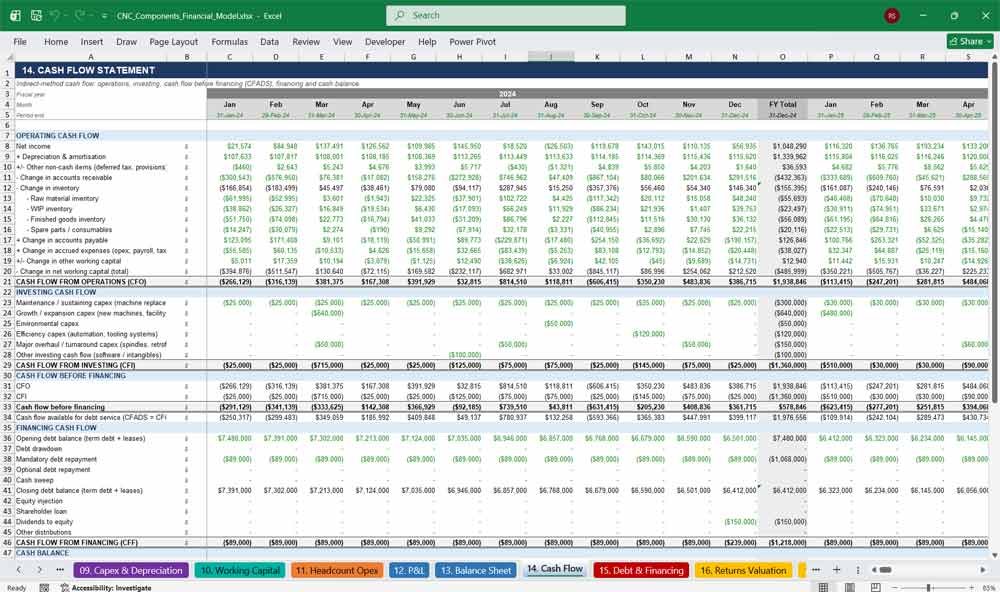
Task: Click info marker in Net income row
Action: coord(186,146)
